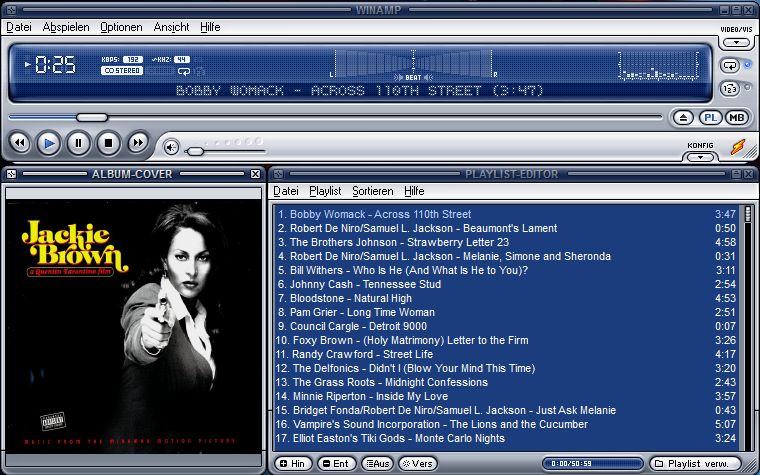Open main window Hilfe menu
The image size is (760, 475).
[x=210, y=27]
